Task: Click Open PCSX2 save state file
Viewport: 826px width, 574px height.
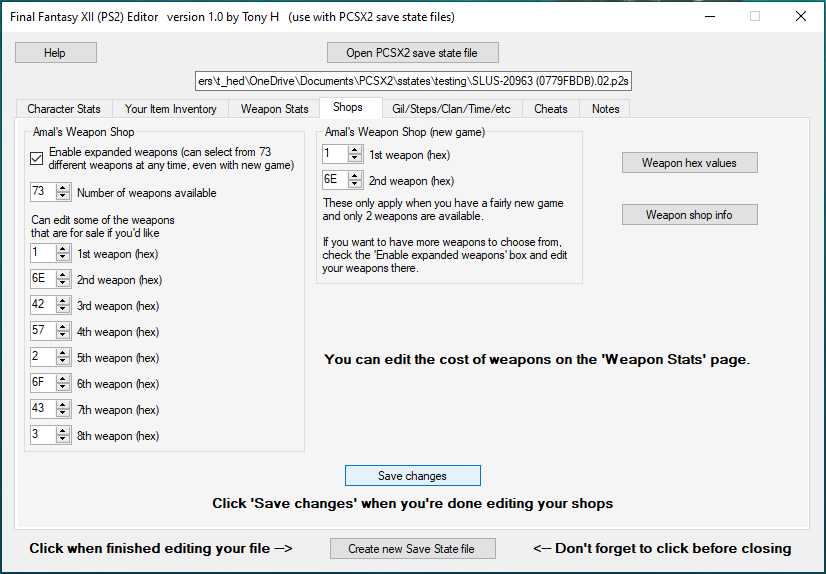Action: coord(412,53)
